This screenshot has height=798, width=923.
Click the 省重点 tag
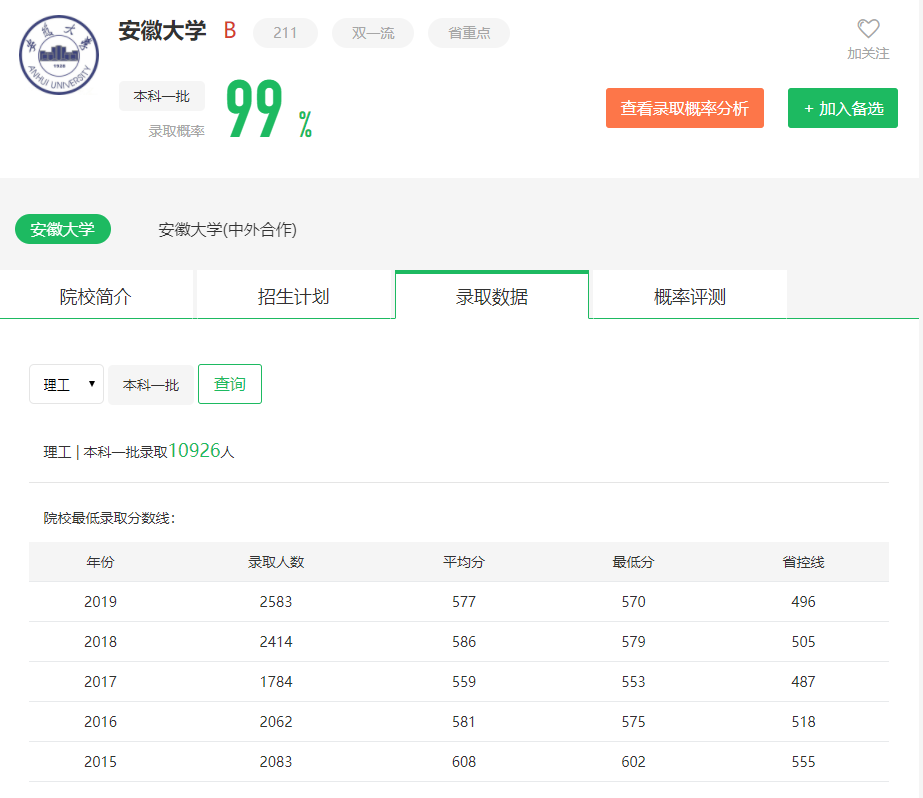pyautogui.click(x=469, y=33)
